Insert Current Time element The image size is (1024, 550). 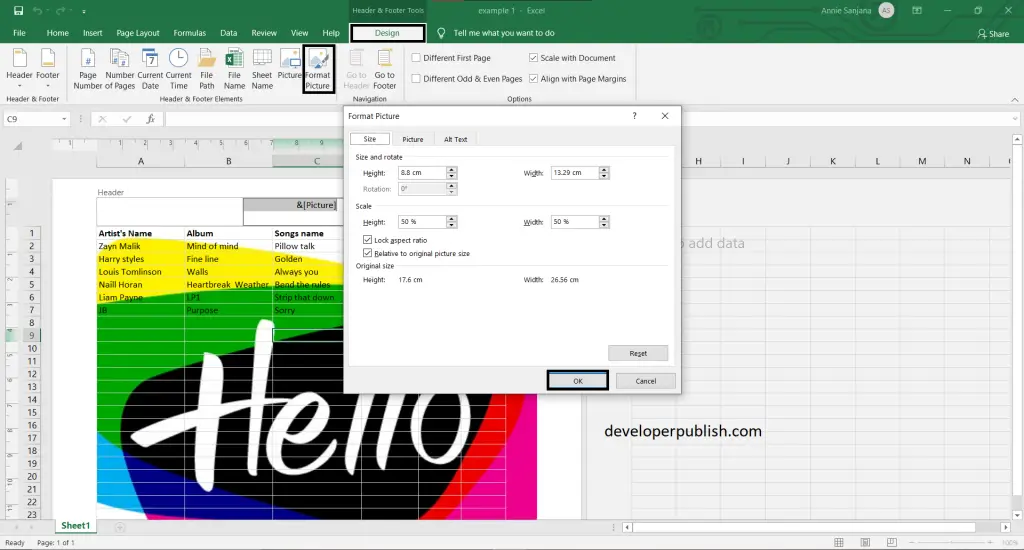178,69
